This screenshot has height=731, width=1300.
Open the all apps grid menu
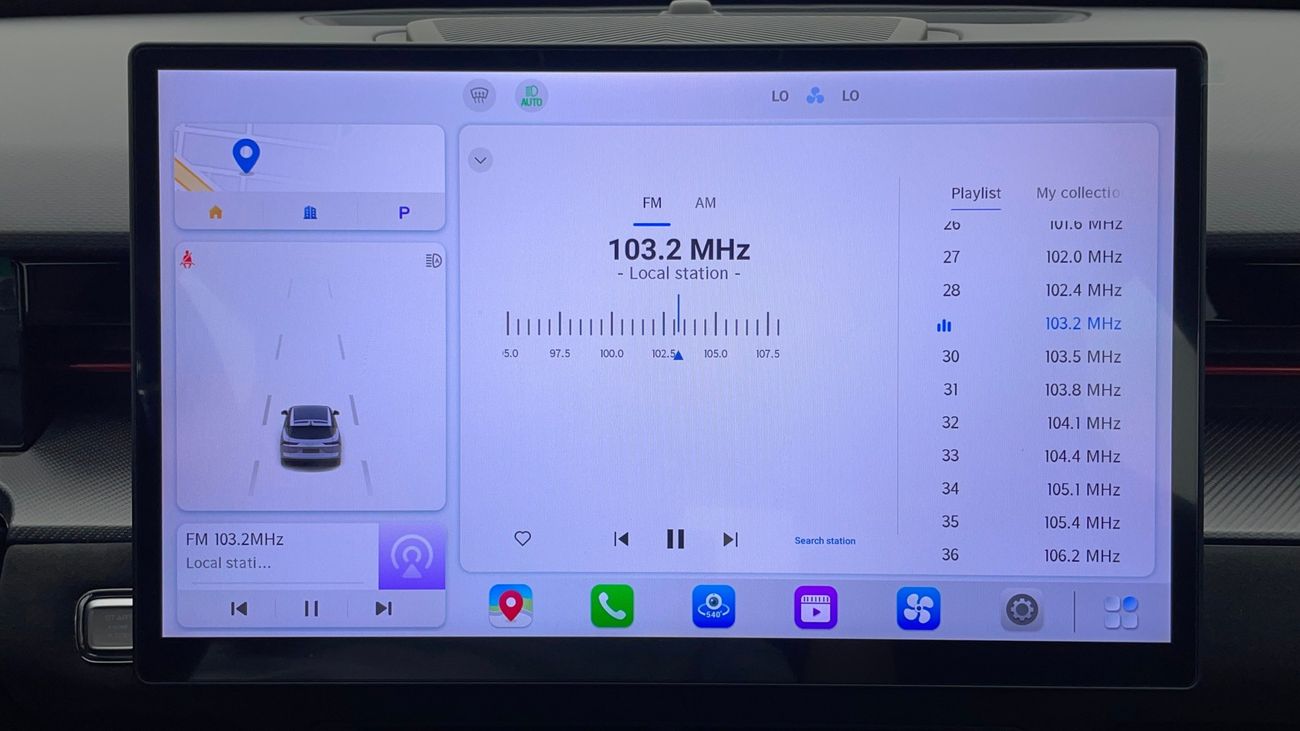click(1120, 612)
